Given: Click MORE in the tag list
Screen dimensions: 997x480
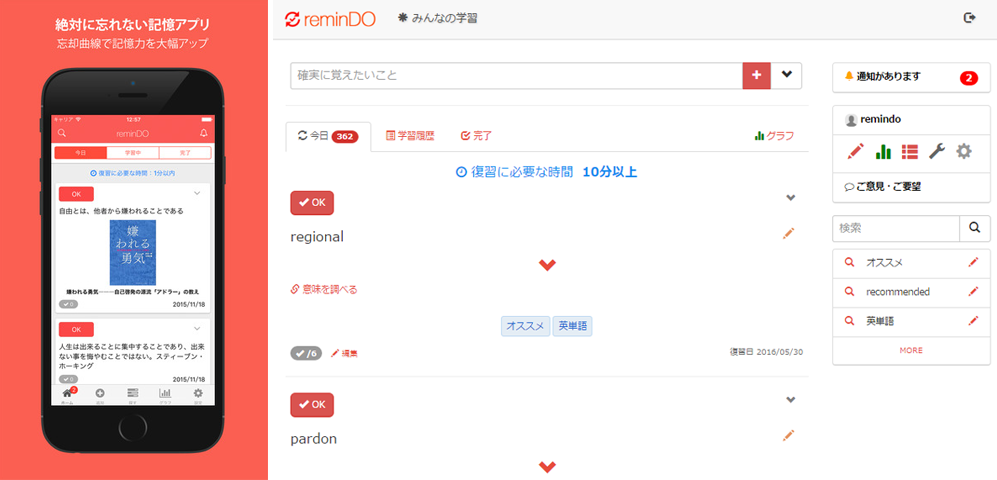Looking at the screenshot, I should click(x=911, y=350).
